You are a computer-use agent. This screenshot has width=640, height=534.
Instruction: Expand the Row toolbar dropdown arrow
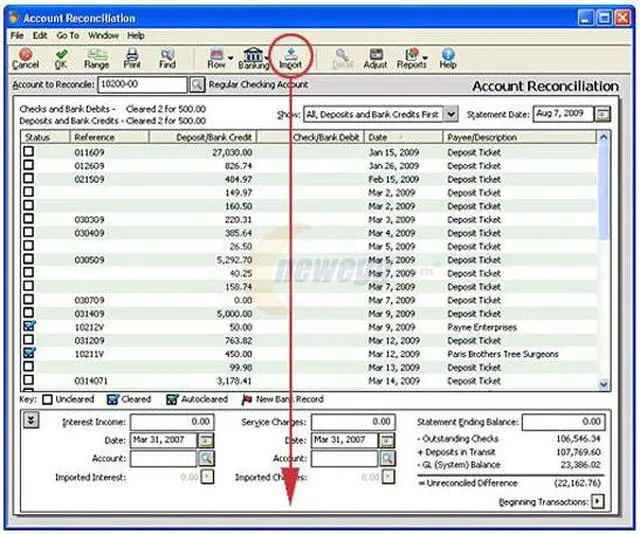click(230, 58)
